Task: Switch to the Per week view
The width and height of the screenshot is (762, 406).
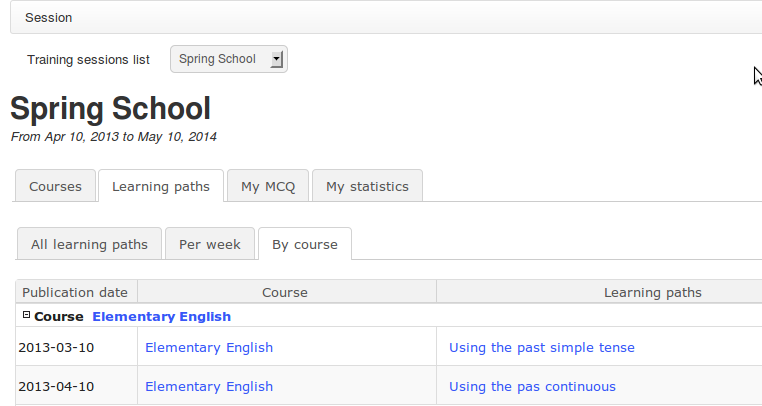Action: (209, 244)
